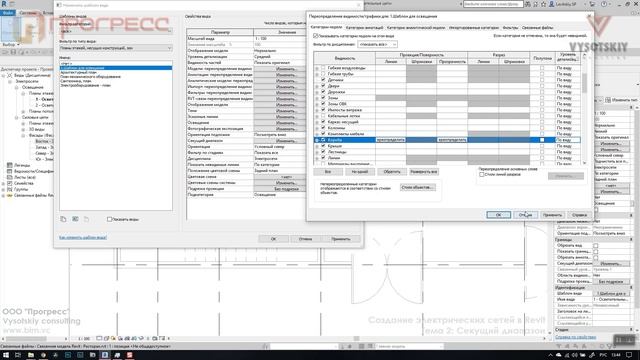Switch to imported categories tab
The image size is (640, 360).
(x=473, y=28)
